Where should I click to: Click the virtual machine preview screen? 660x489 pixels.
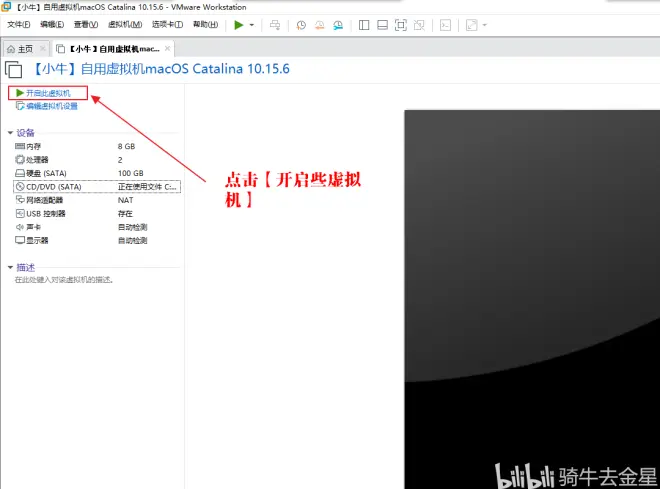coord(532,299)
